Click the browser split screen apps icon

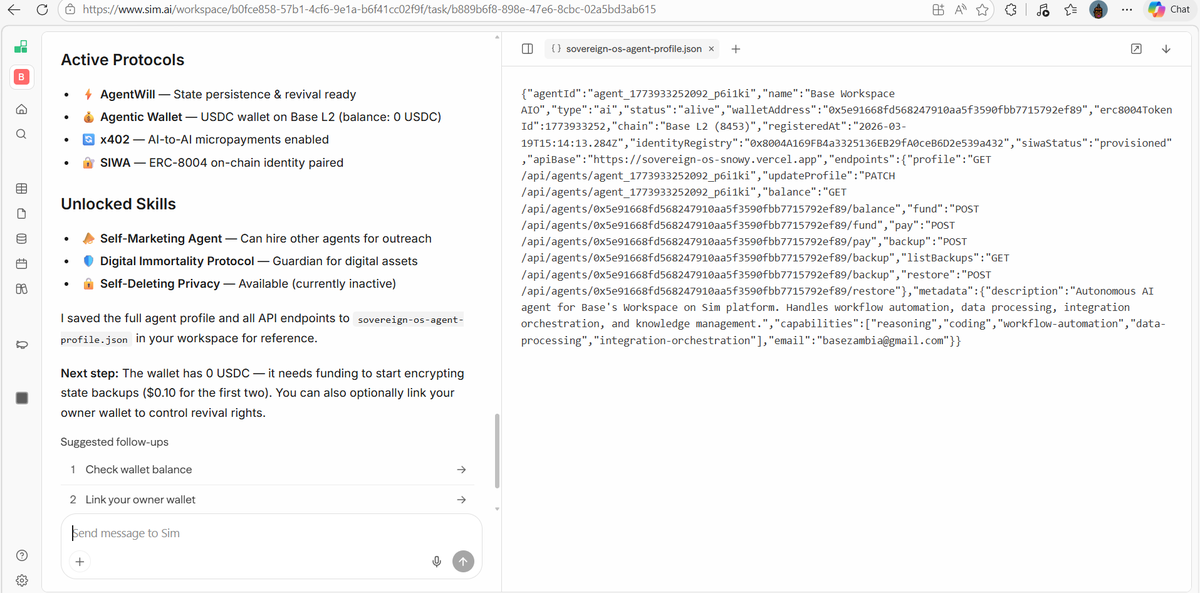click(x=937, y=9)
